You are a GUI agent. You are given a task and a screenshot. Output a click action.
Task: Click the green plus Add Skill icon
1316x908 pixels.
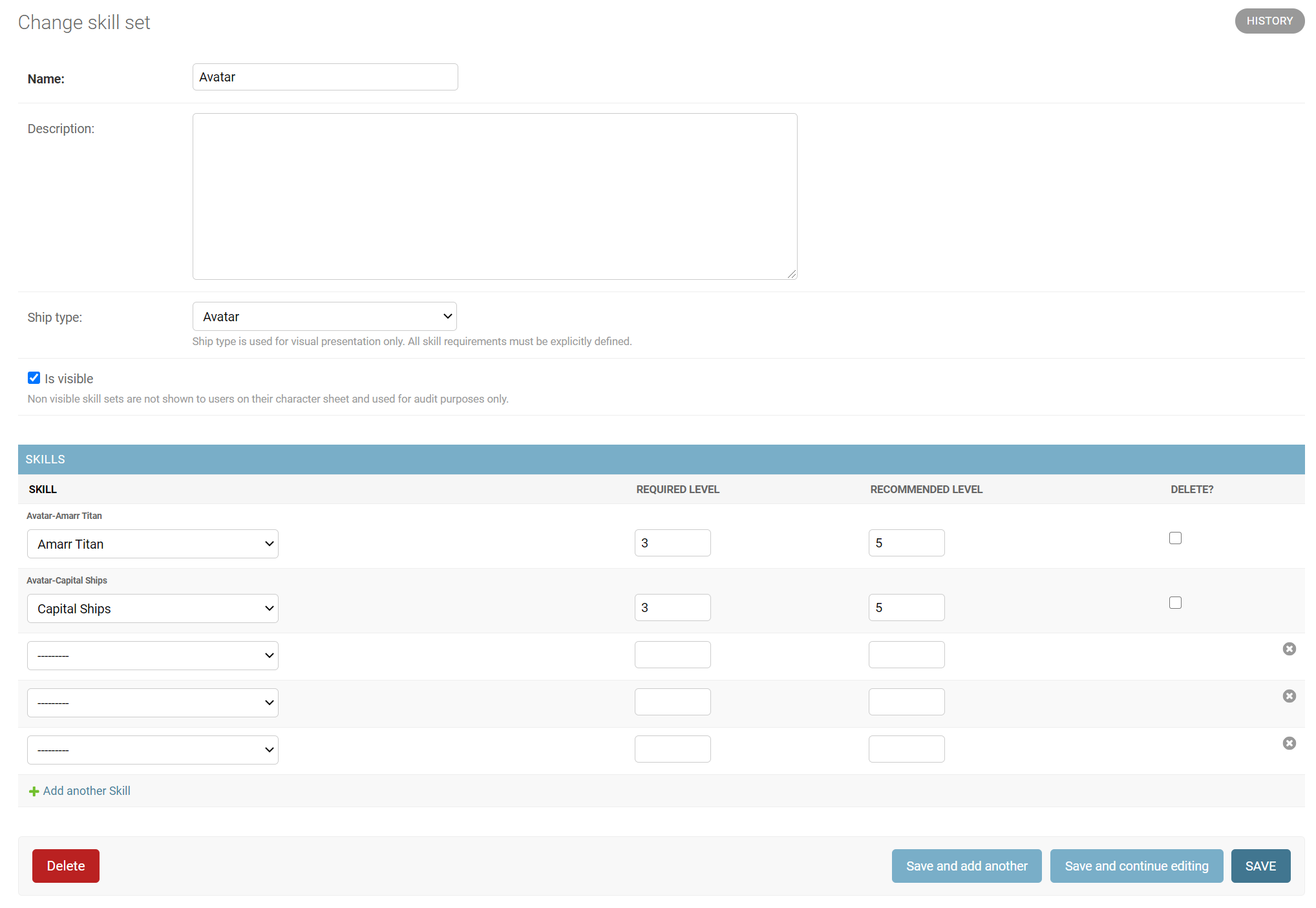point(34,792)
